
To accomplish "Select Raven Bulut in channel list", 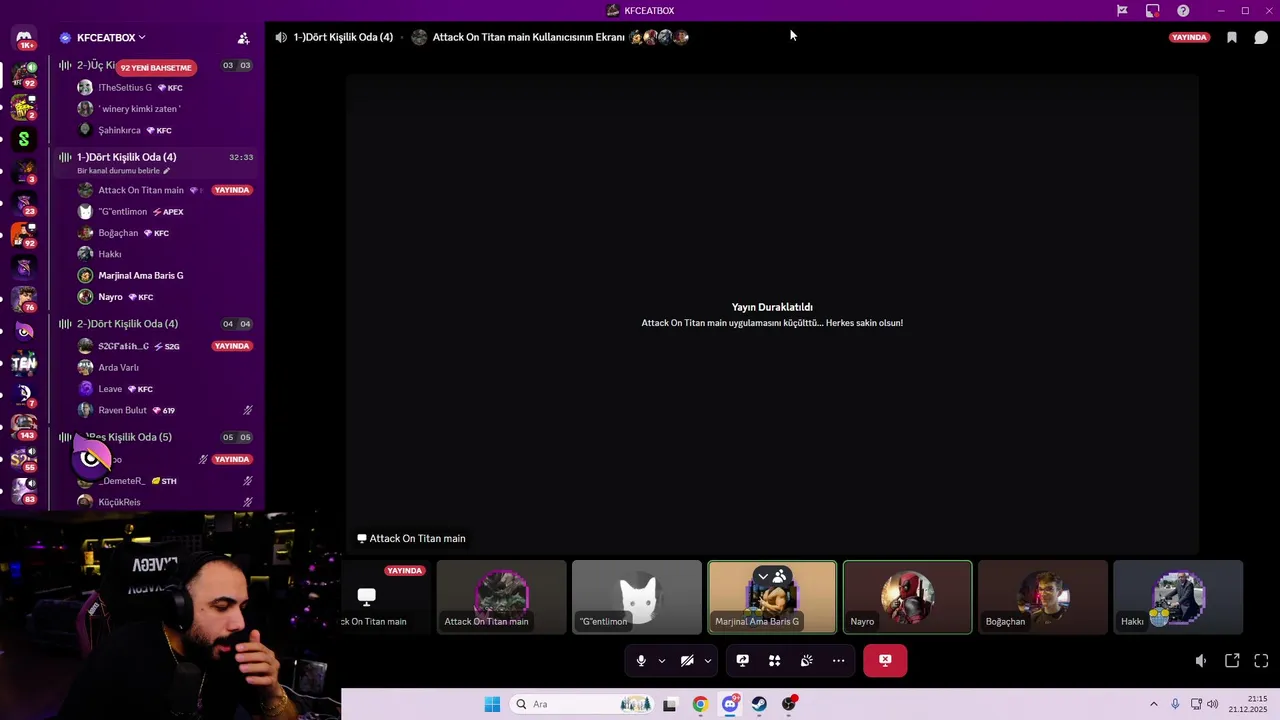I will click(122, 410).
